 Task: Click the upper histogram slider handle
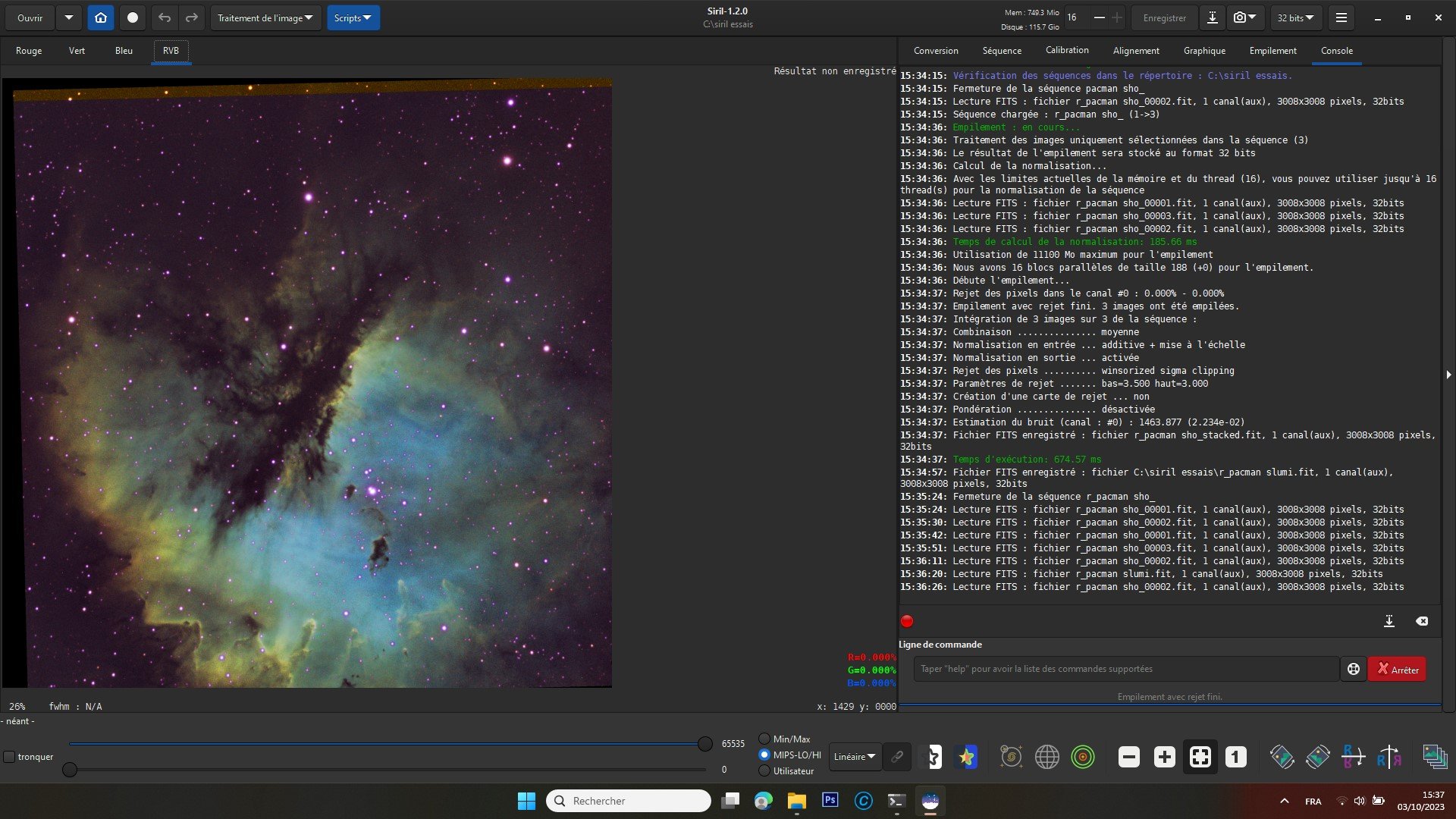click(704, 744)
